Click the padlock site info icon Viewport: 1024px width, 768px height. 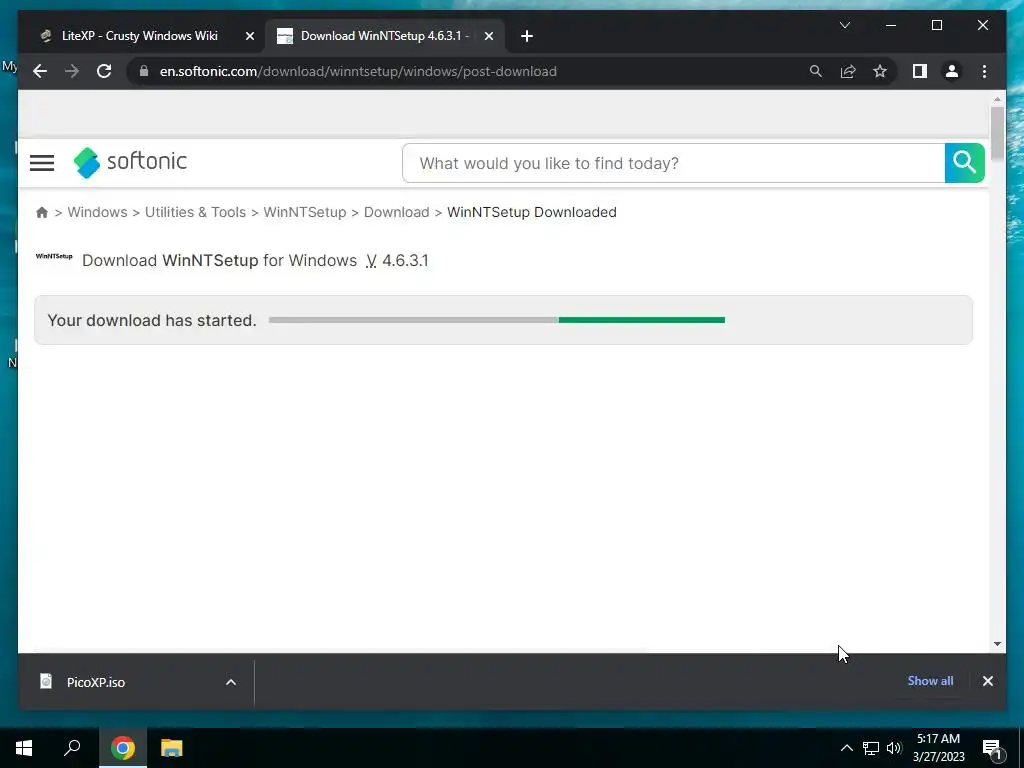[x=144, y=71]
